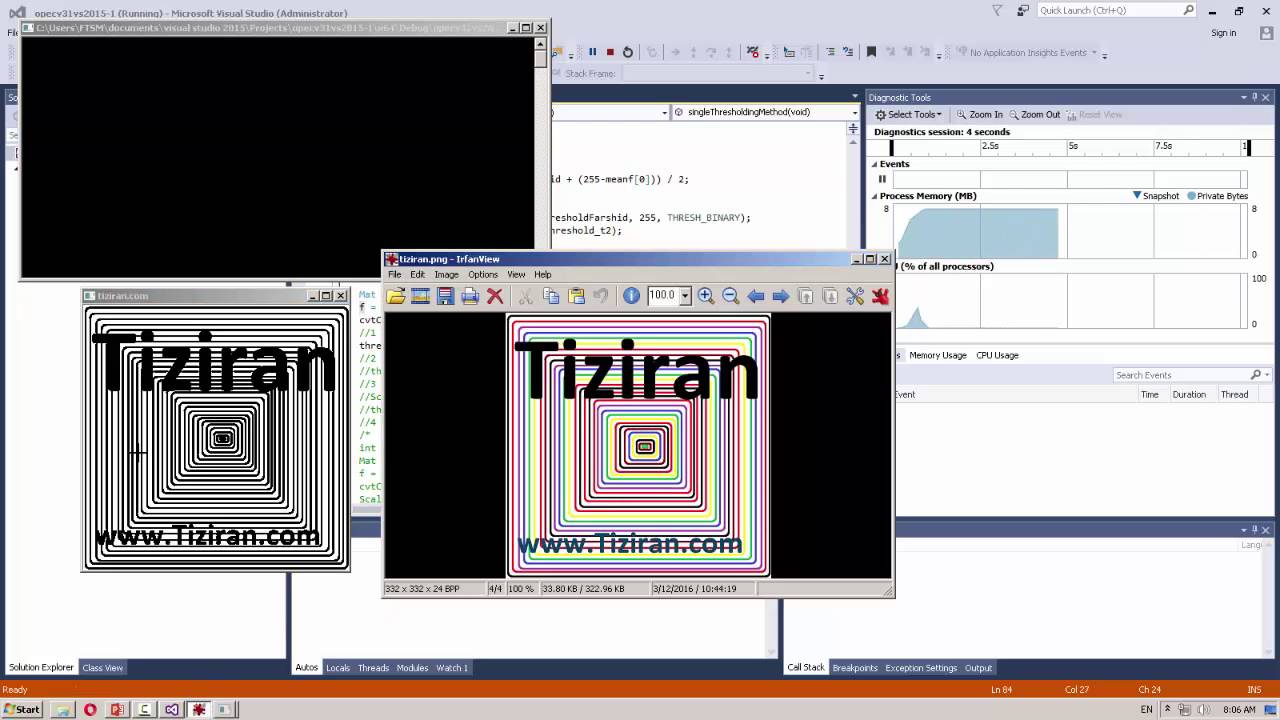Open the No Application Insights Events dropdown
Viewport: 1280px width, 720px height.
1093,53
